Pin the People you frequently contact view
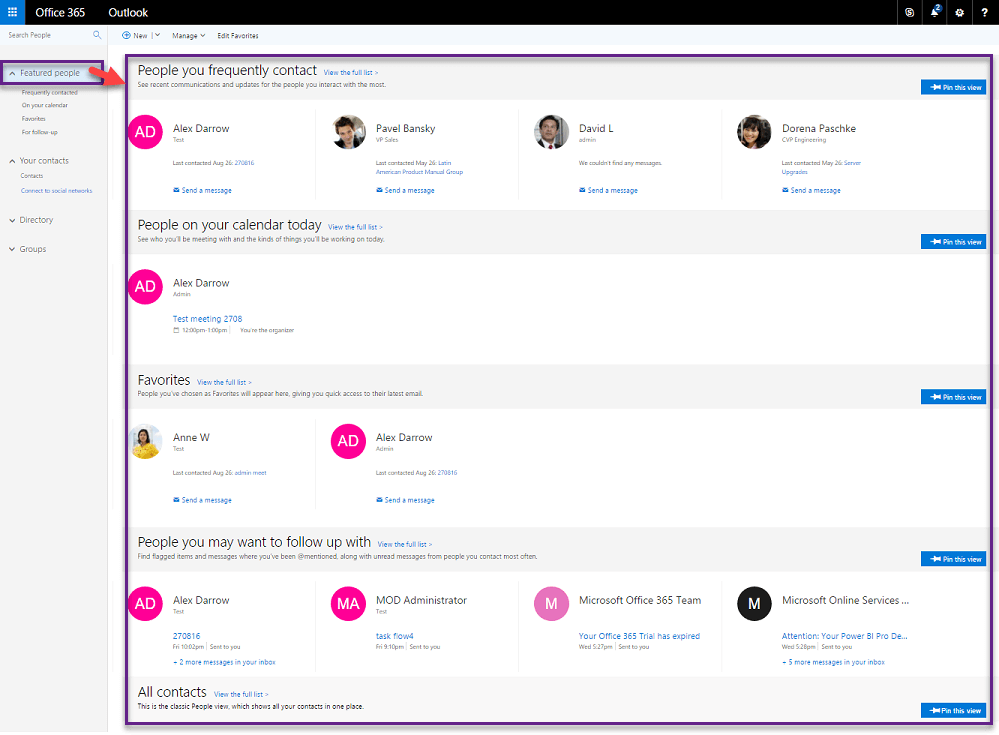 (x=953, y=87)
